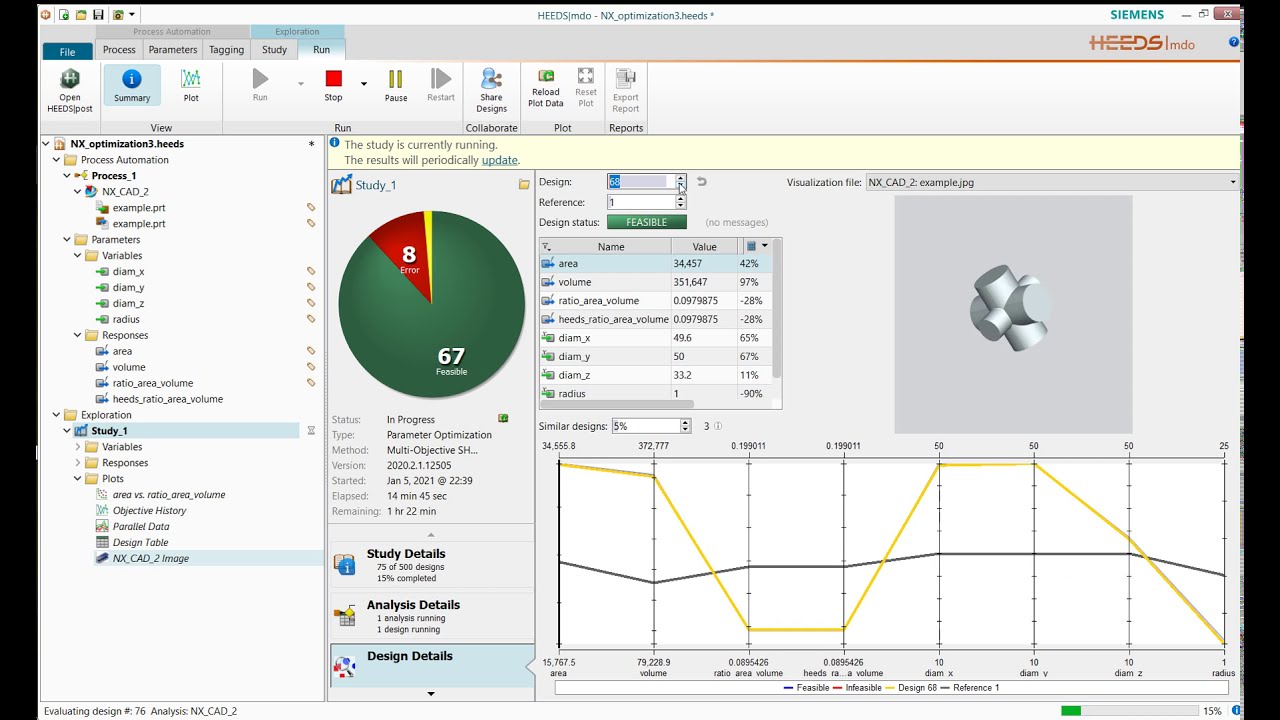This screenshot has height=720, width=1280.
Task: Click the red Error pie slice
Action: coord(406,258)
